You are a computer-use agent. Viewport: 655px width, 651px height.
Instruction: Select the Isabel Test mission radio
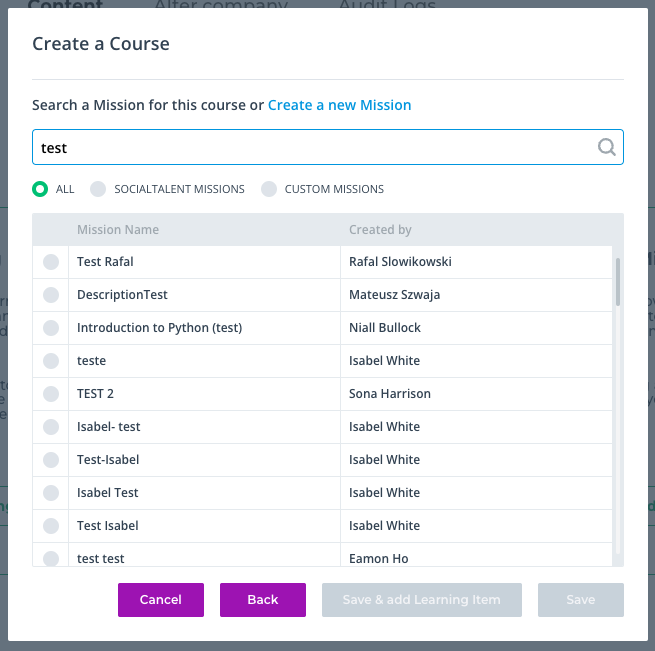[x=51, y=493]
